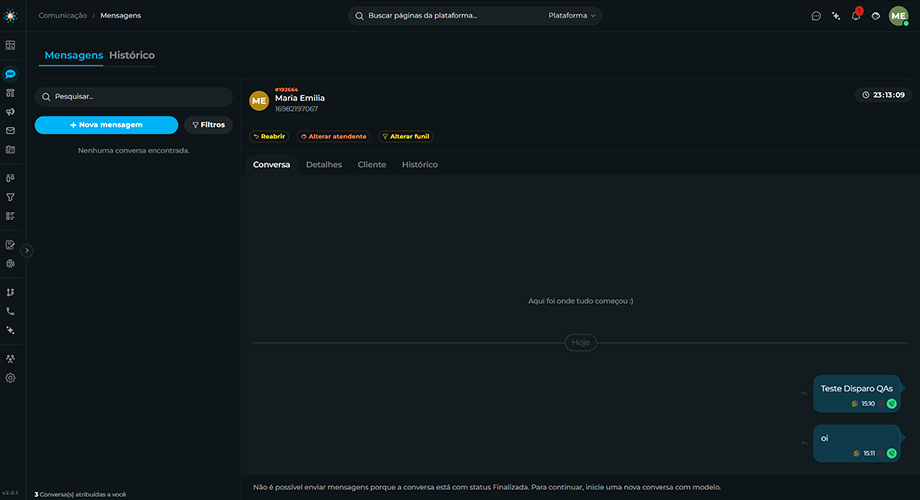Select the conversation Histórico tab

coord(420,165)
